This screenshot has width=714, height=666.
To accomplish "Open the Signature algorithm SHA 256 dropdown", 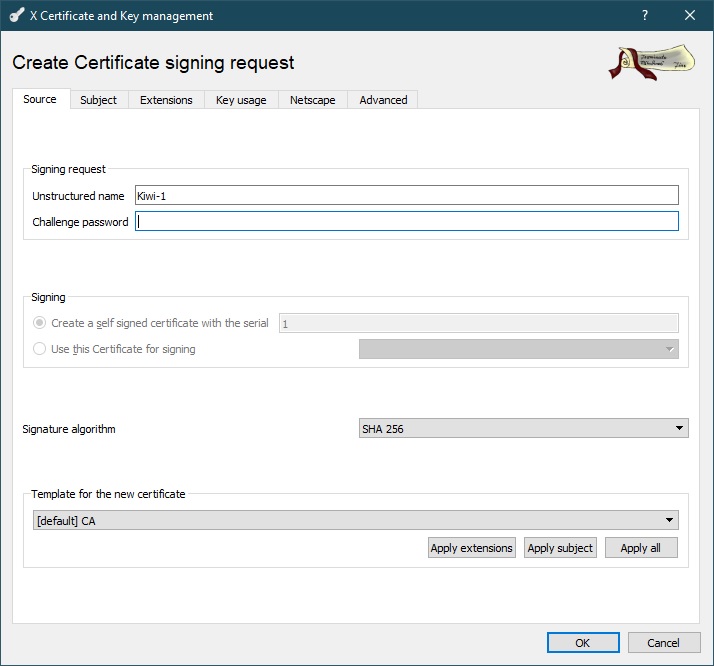I will click(x=523, y=429).
